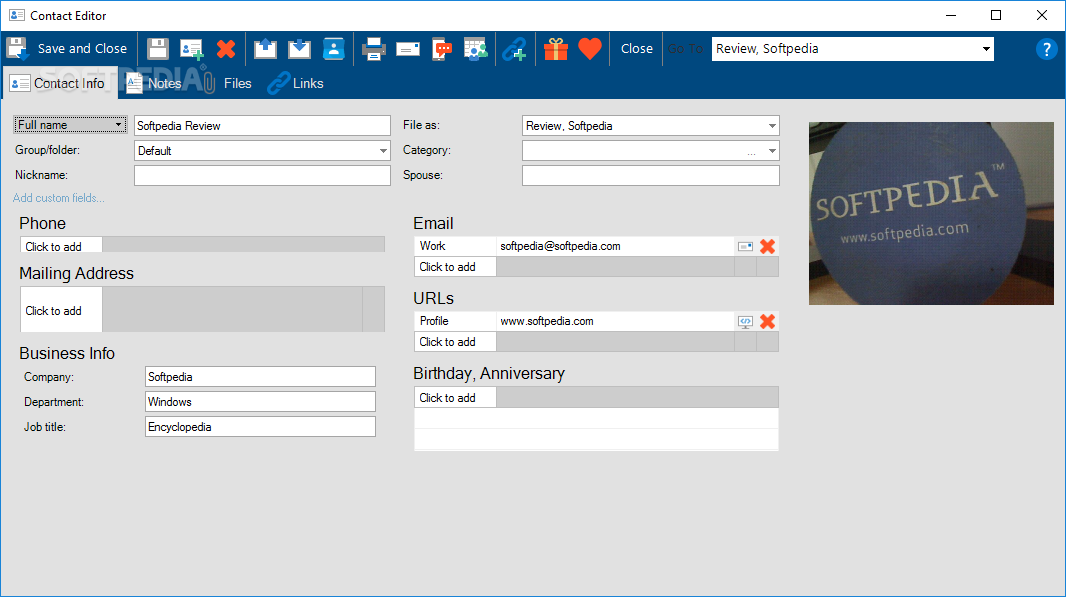
Task: Print contact using printer icon
Action: point(374,49)
